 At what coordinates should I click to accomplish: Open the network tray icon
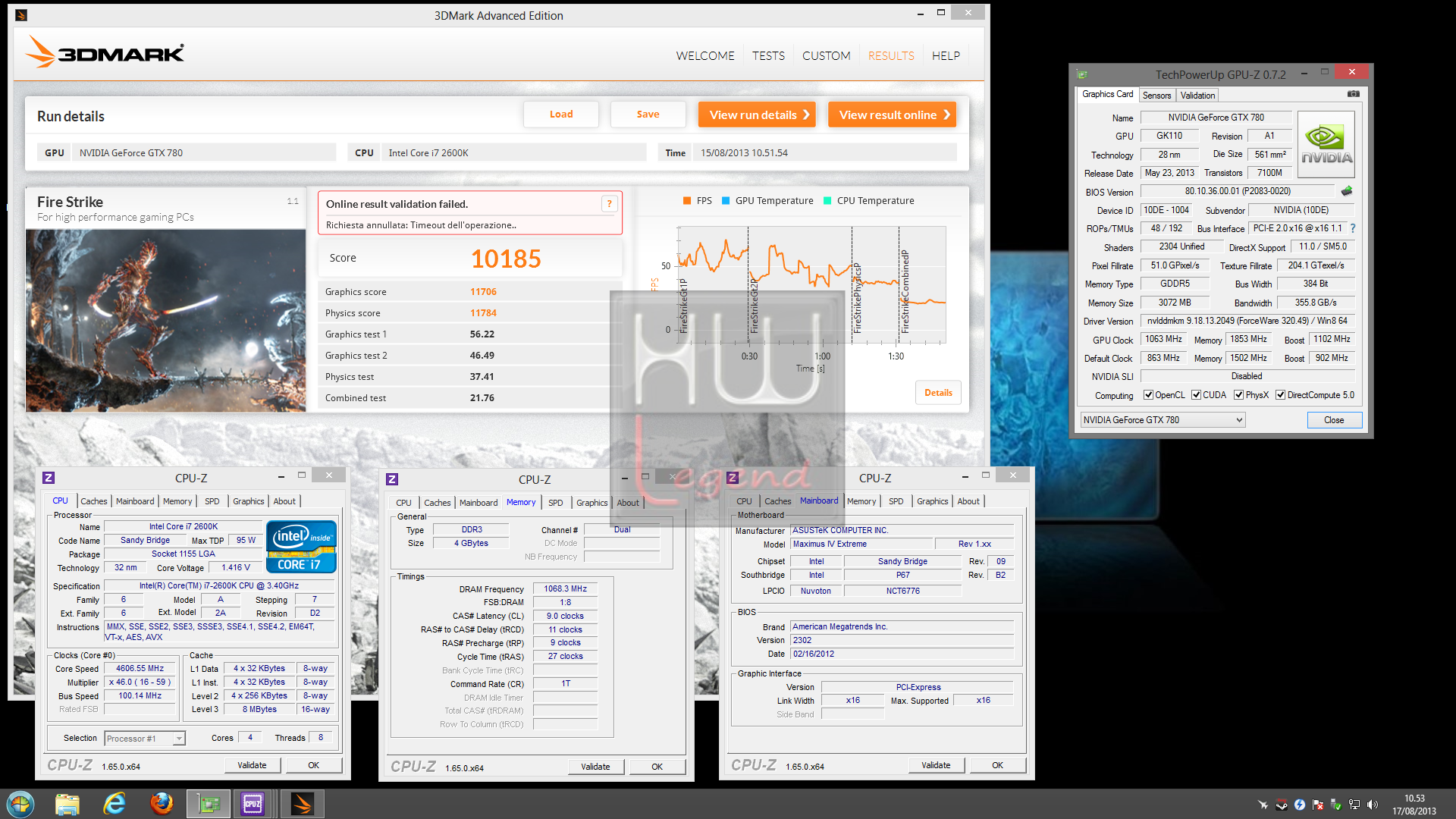[x=1354, y=805]
